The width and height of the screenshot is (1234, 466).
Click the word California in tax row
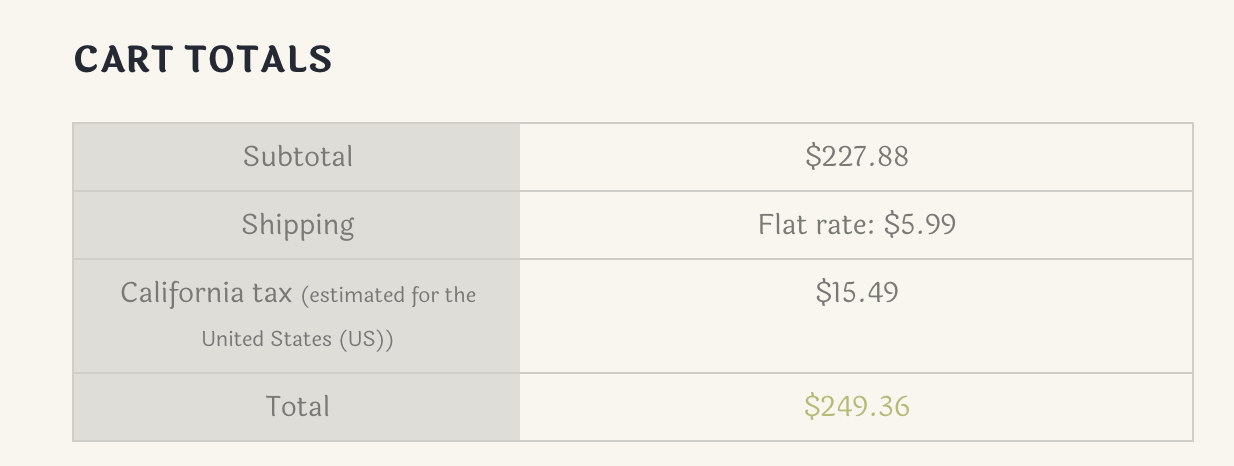[x=182, y=293]
